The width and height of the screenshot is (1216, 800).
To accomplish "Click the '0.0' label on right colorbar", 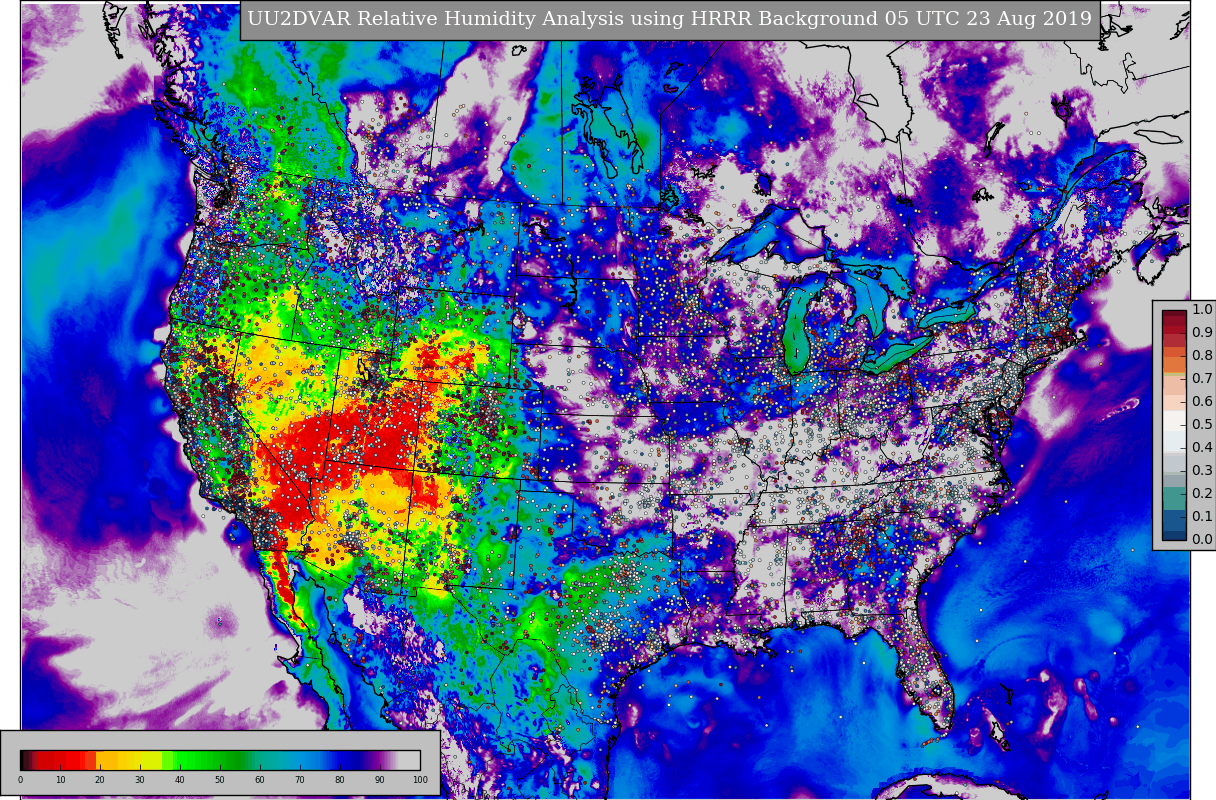I will pyautogui.click(x=1202, y=539).
